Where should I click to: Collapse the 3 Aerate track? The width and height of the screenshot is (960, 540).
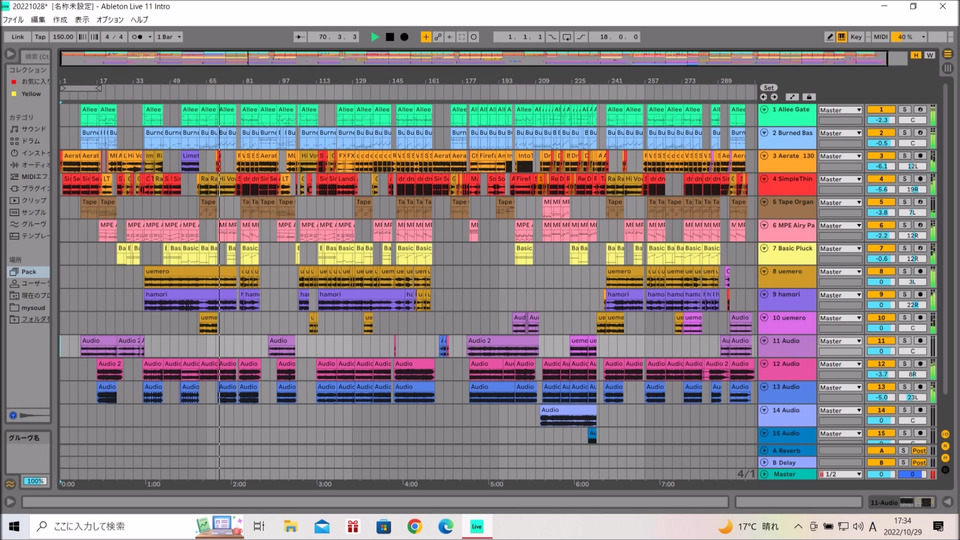[764, 156]
